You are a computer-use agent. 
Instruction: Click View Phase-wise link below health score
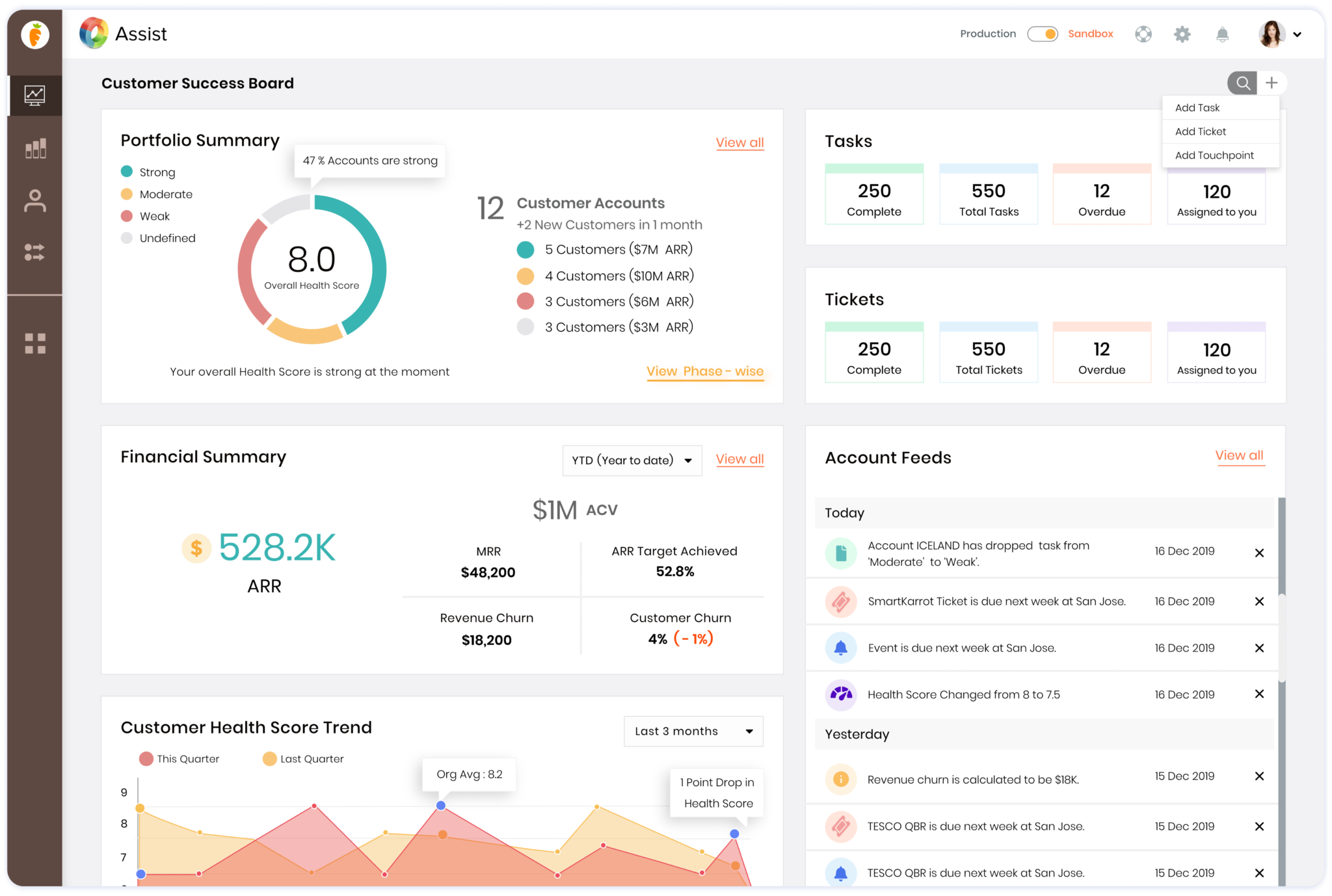[705, 371]
